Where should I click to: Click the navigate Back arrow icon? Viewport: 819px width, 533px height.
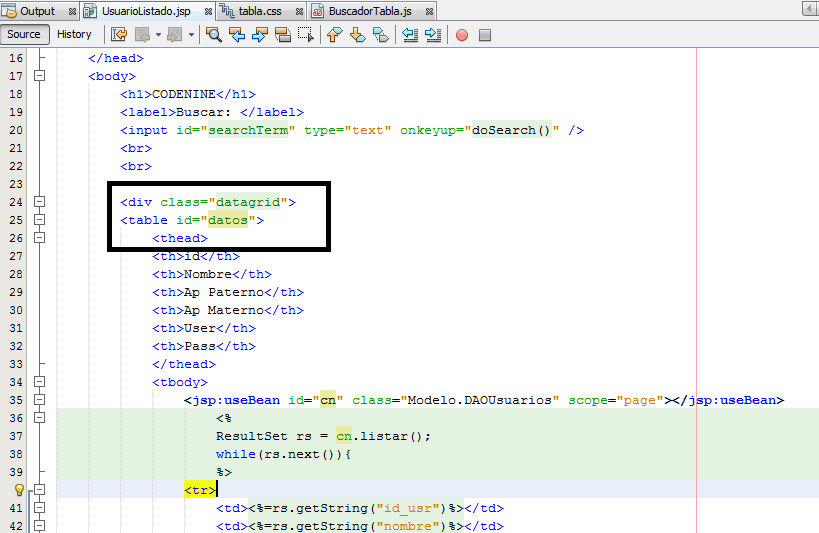[x=142, y=35]
